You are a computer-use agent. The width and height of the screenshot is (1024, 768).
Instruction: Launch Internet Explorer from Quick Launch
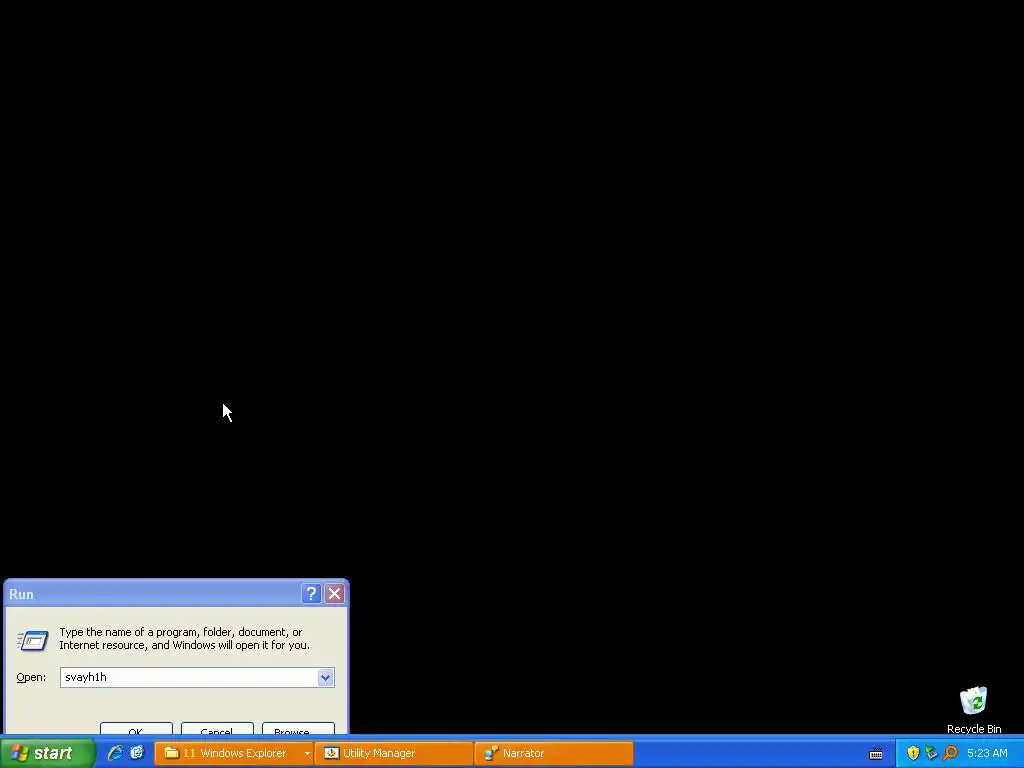[x=116, y=753]
